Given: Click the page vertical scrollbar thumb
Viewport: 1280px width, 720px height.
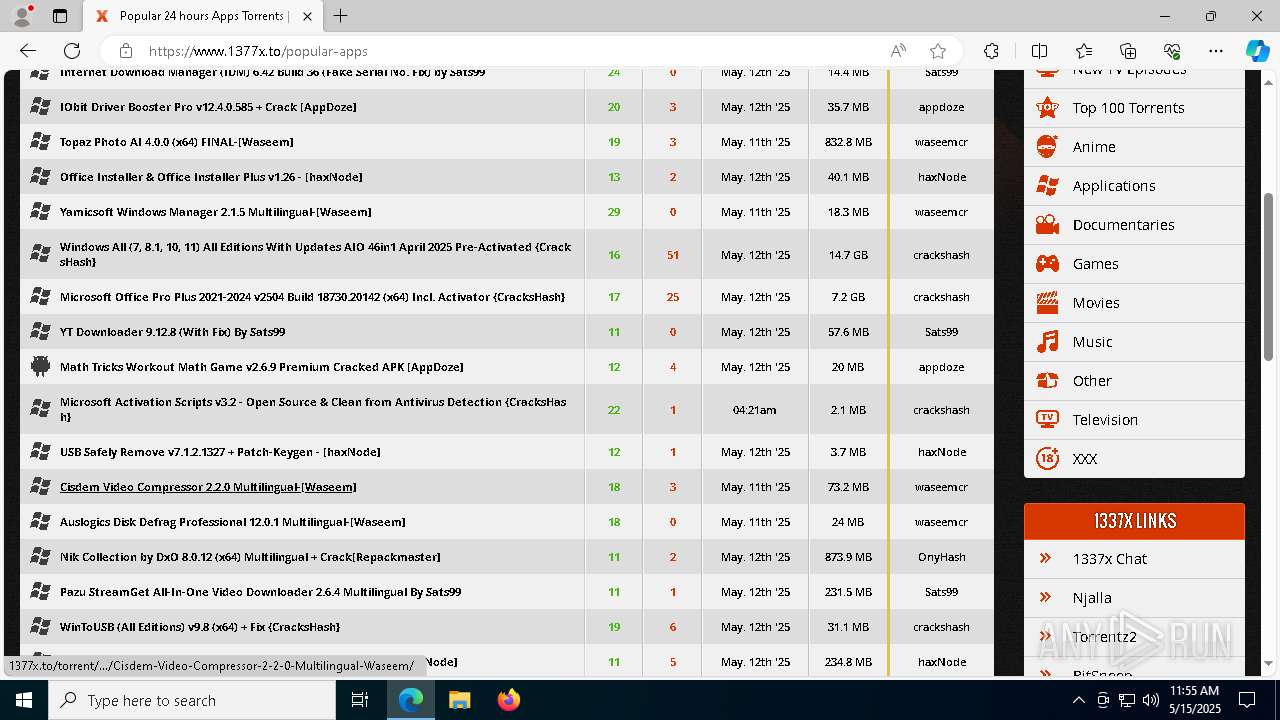Looking at the screenshot, I should [1269, 277].
